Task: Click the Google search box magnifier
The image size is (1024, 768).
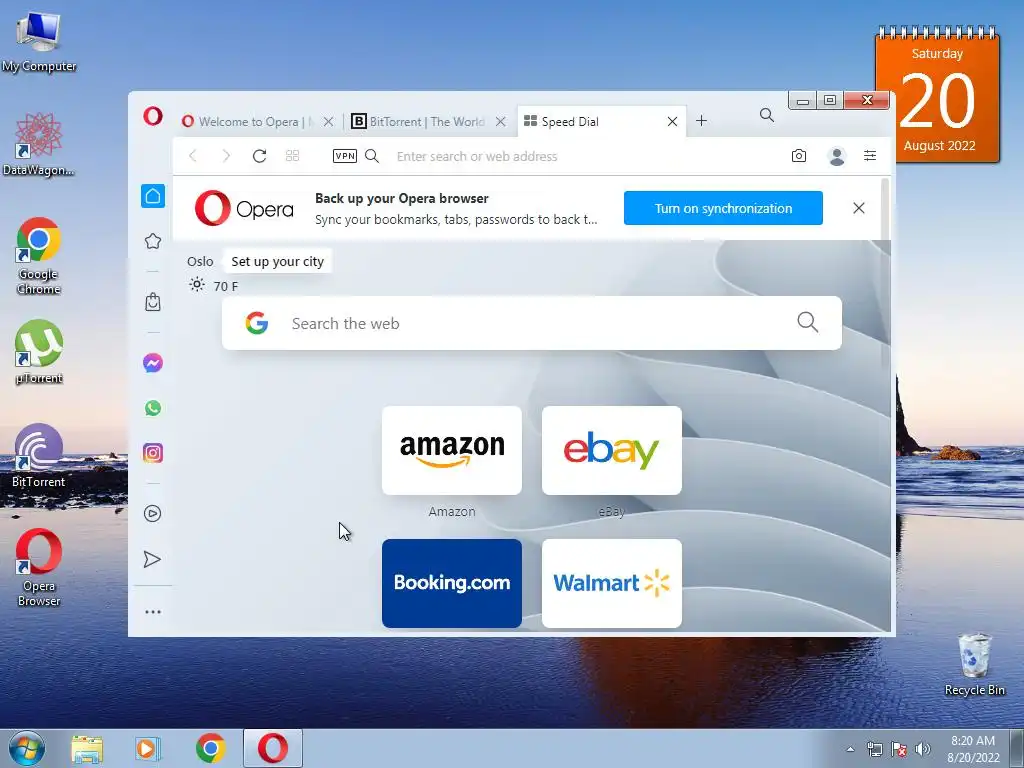Action: point(808,322)
